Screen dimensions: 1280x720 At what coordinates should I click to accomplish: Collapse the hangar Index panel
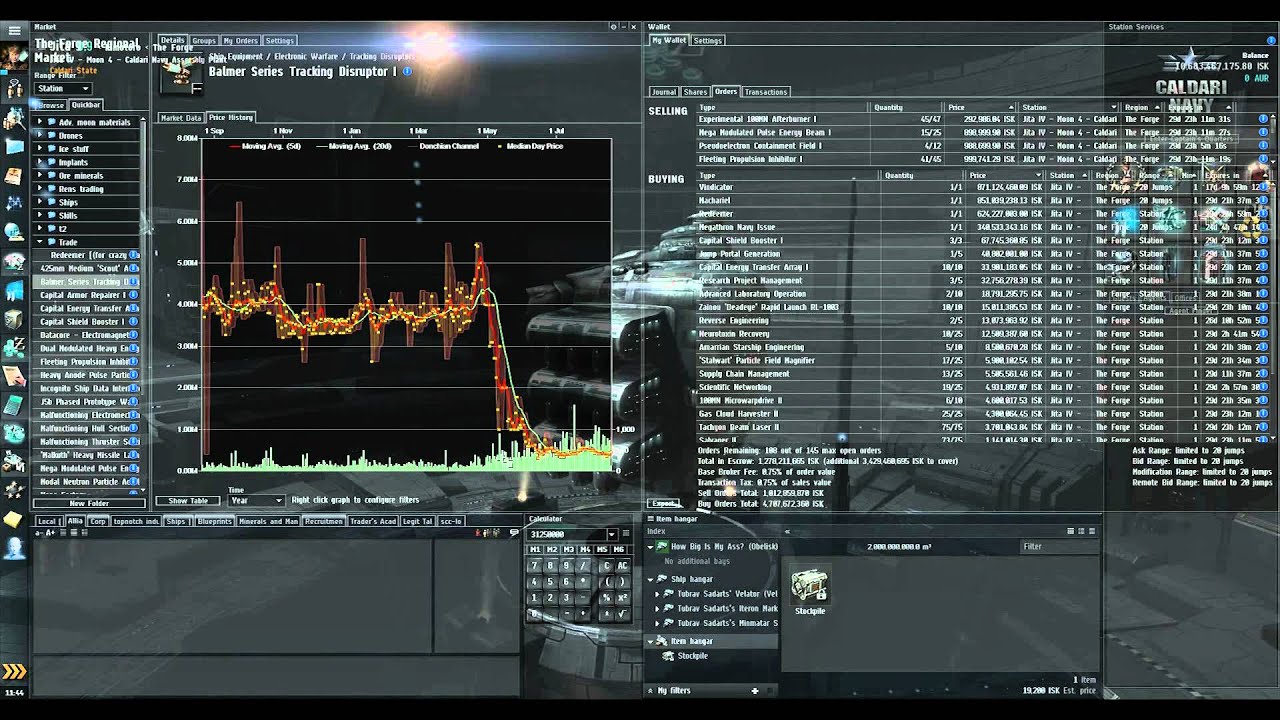(786, 531)
